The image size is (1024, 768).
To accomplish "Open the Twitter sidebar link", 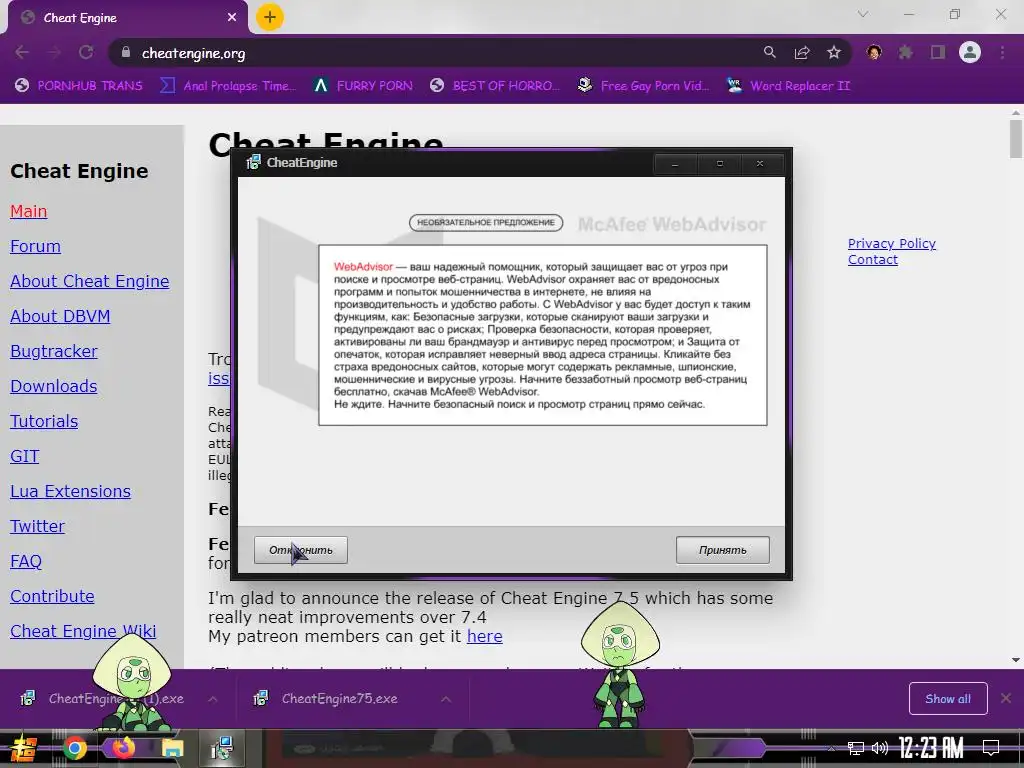I will [x=37, y=526].
